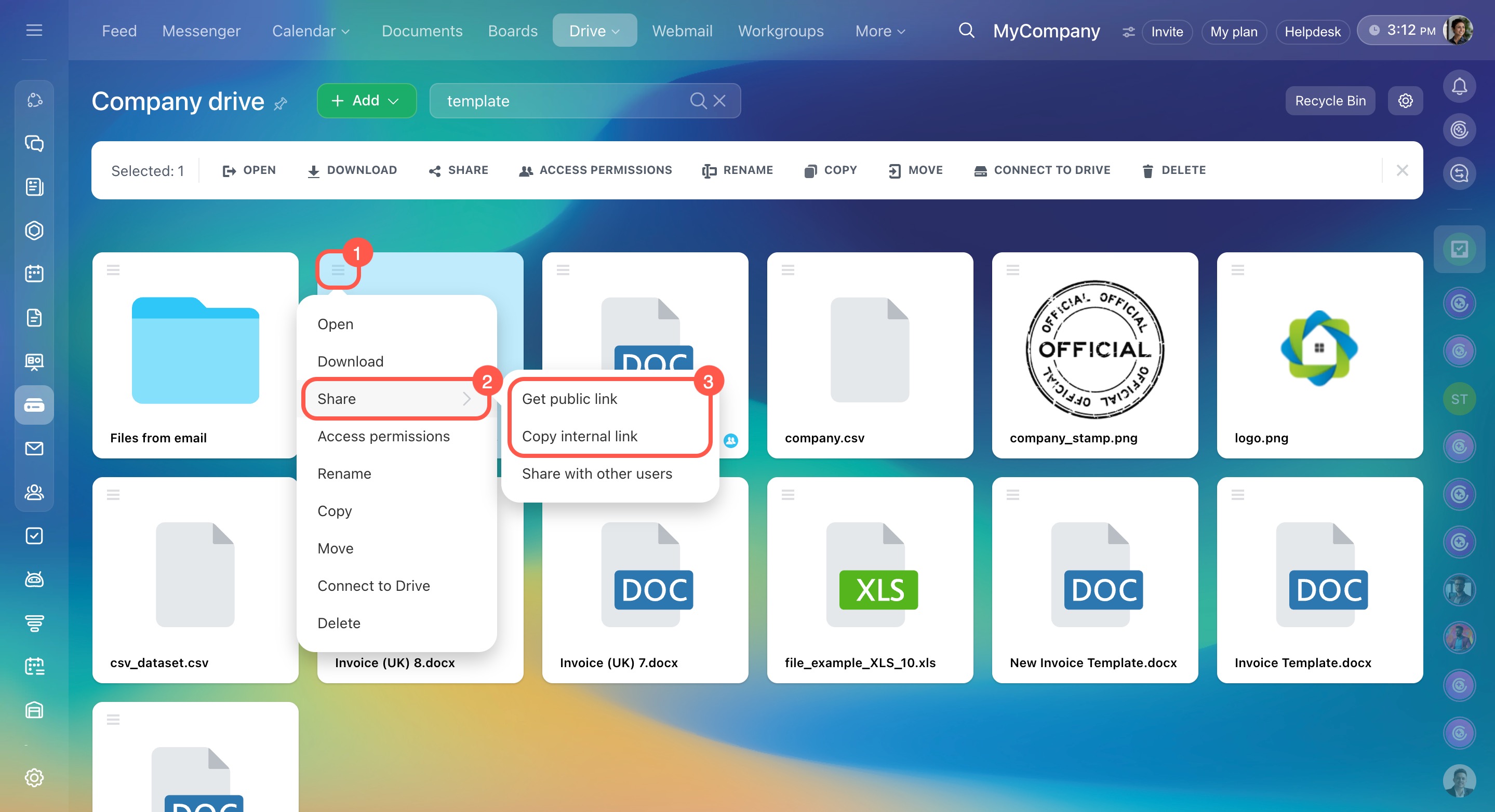This screenshot has height=812, width=1495.
Task: Click the Invite button
Action: coord(1167,31)
